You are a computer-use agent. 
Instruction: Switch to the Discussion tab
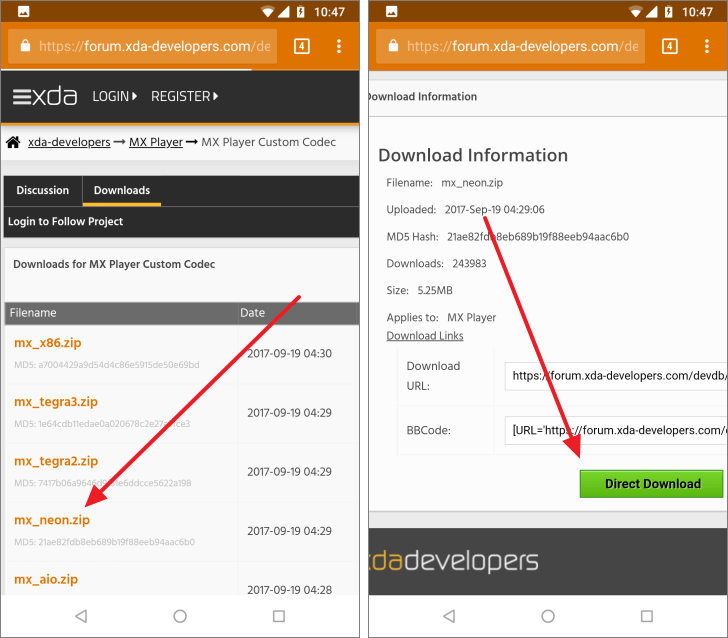43,190
